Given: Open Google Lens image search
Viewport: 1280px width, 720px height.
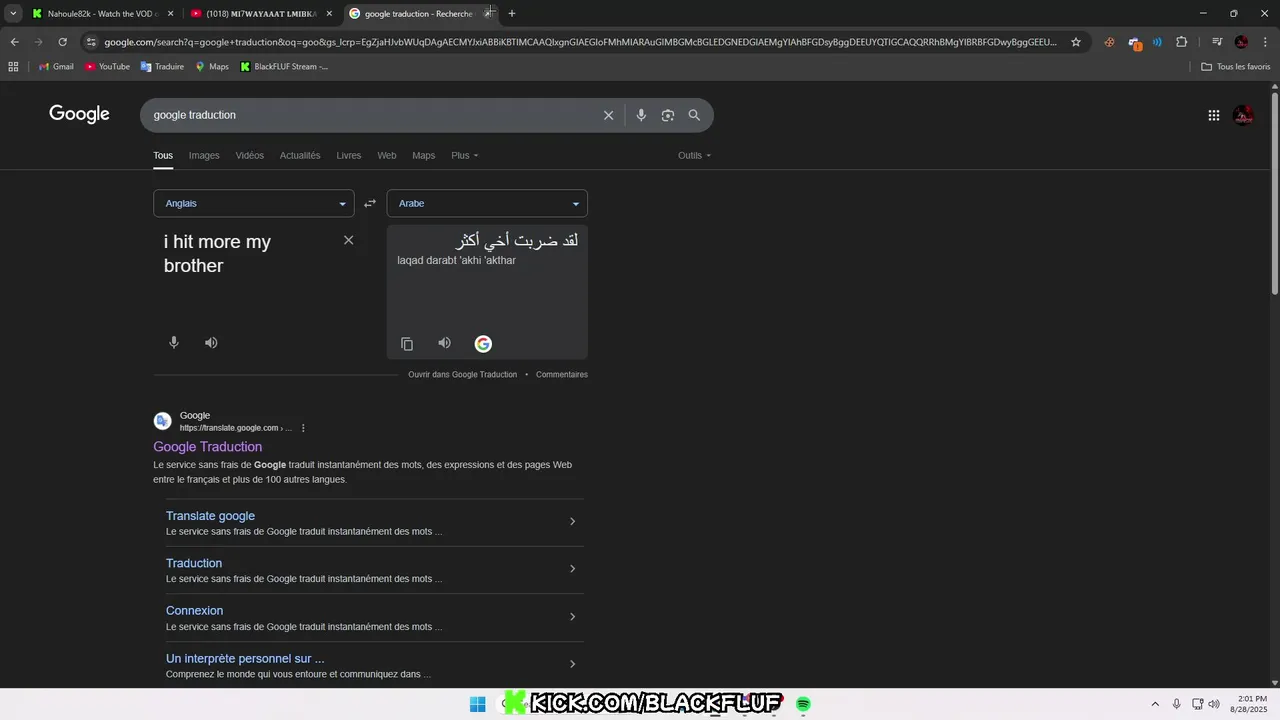Looking at the screenshot, I should coord(668,115).
